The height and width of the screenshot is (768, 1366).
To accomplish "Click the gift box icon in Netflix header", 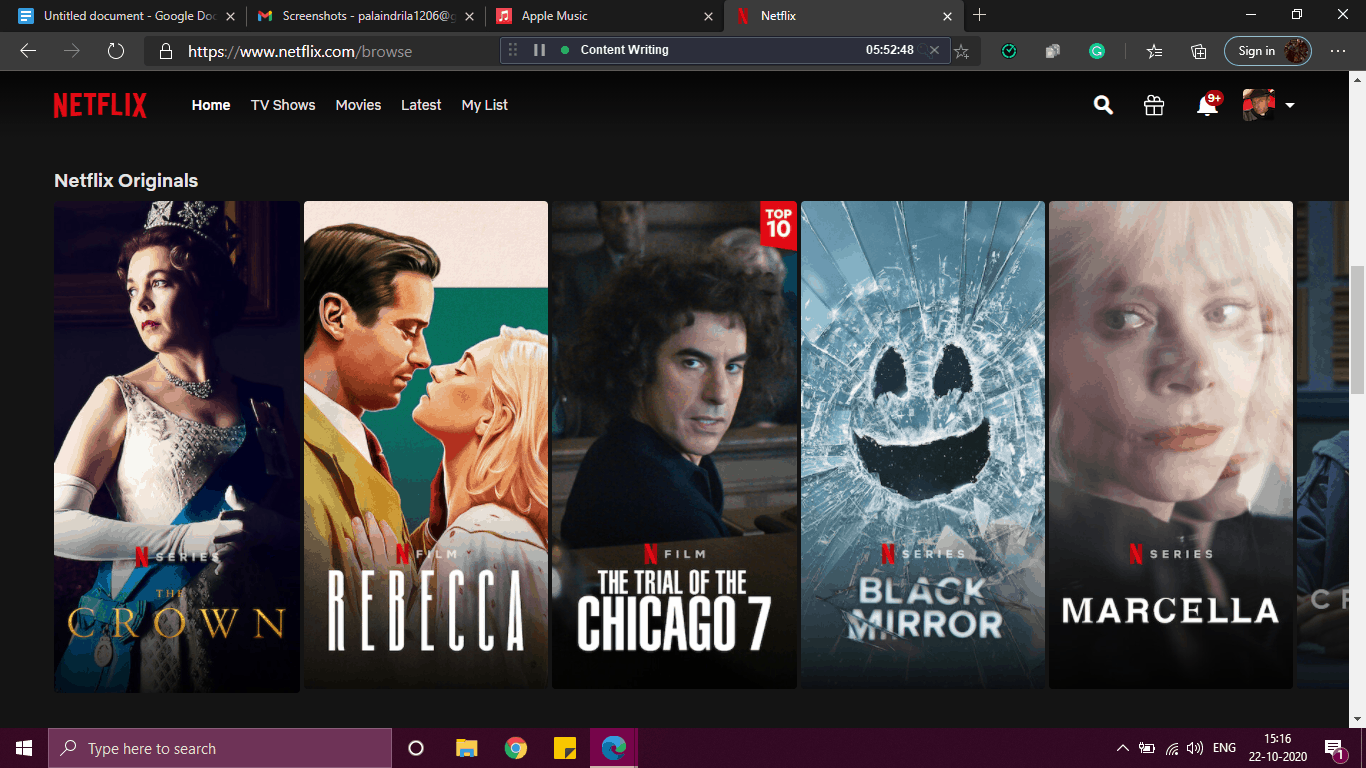I will pyautogui.click(x=1154, y=105).
